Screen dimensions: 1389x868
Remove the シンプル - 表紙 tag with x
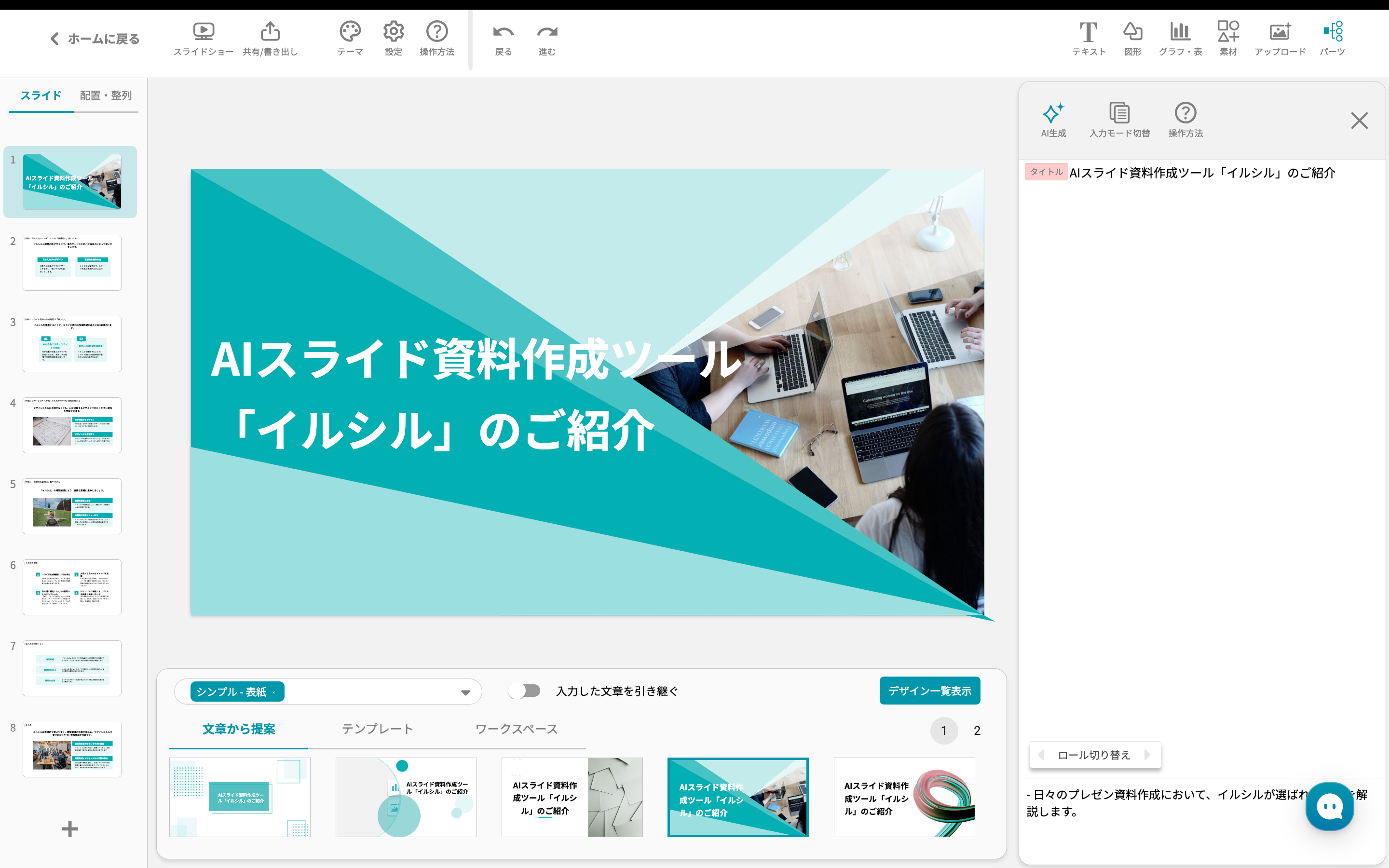point(274,692)
